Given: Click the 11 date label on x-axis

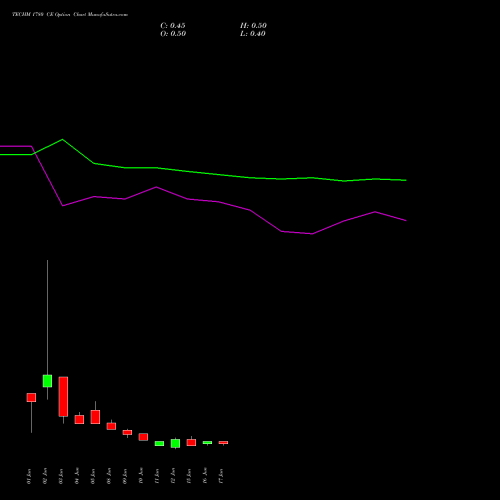Looking at the screenshot, I should click(157, 476).
